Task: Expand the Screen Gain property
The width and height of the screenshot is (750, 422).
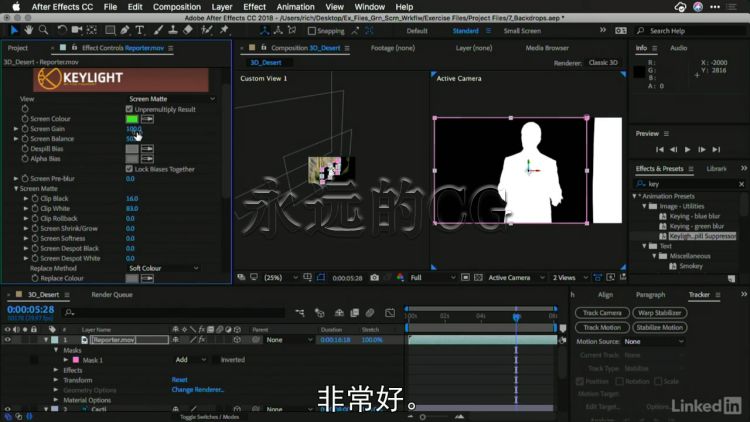Action: click(x=16, y=129)
